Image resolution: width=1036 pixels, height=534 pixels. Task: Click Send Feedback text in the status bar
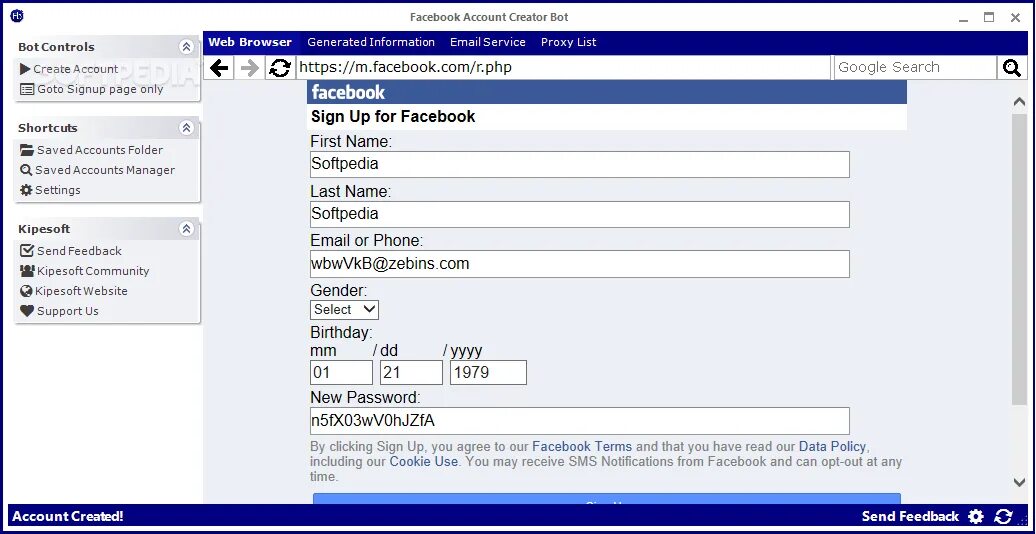coord(910,517)
